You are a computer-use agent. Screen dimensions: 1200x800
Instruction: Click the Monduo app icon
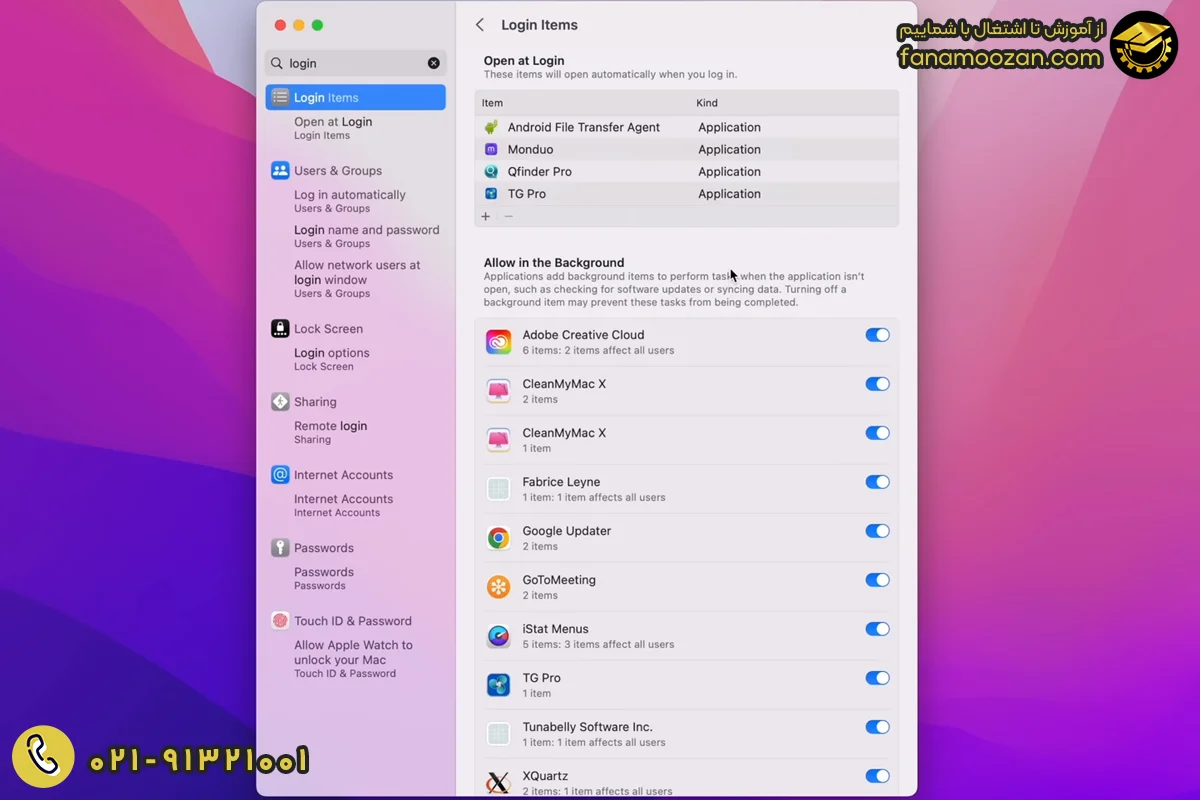coord(491,149)
